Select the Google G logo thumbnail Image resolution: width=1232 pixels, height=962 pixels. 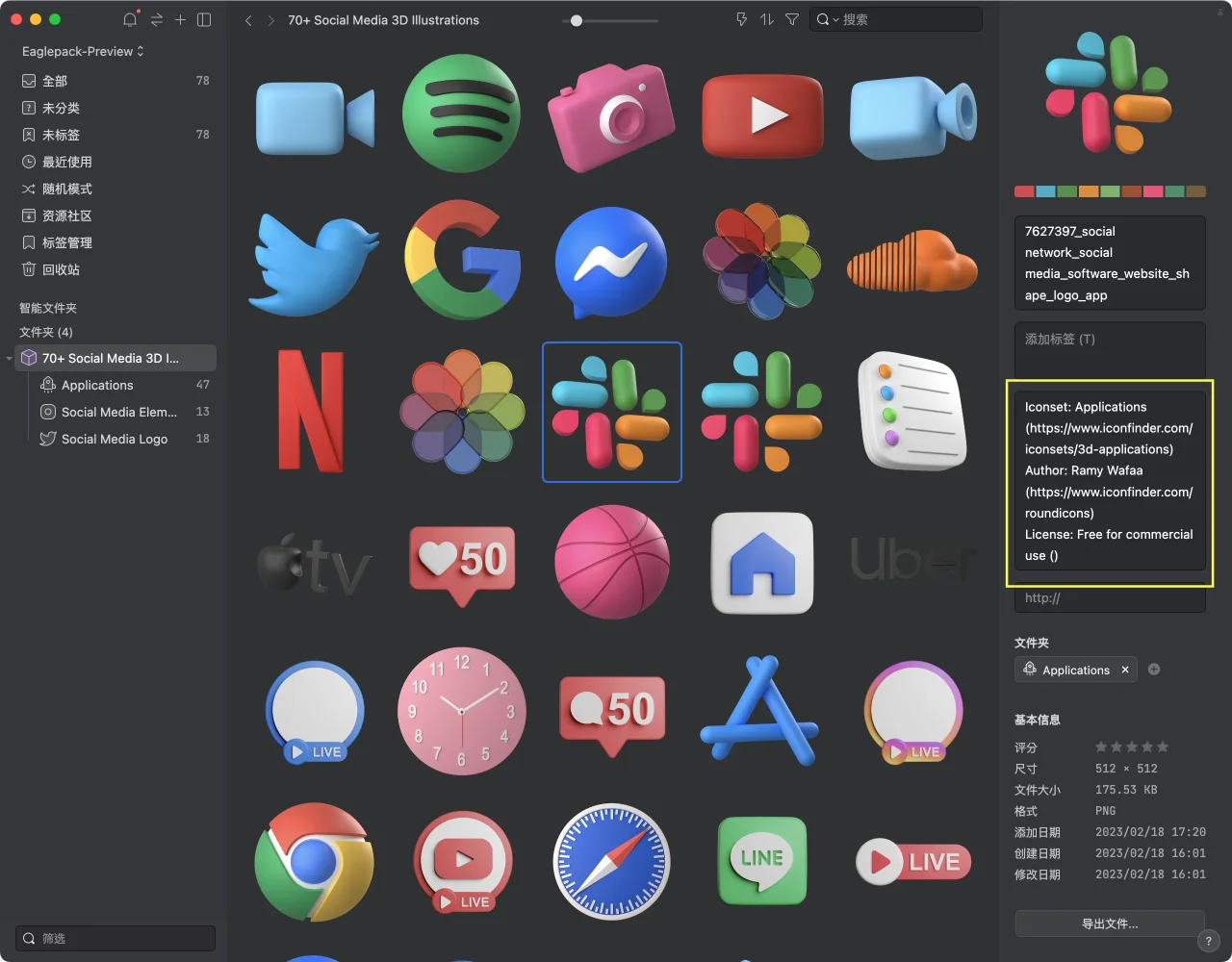[463, 260]
